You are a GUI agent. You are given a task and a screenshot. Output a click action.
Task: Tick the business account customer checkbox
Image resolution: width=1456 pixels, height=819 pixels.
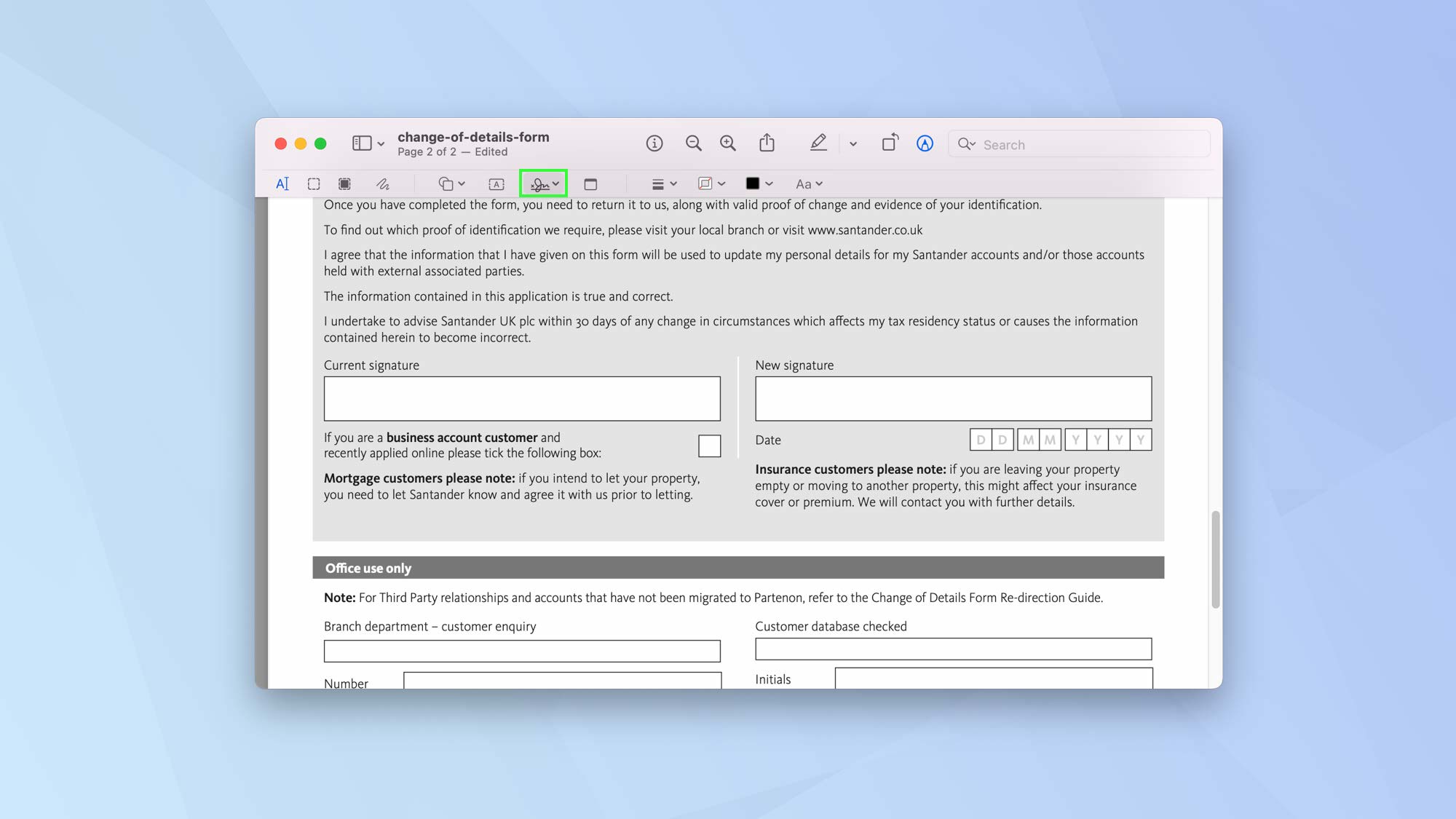(709, 446)
